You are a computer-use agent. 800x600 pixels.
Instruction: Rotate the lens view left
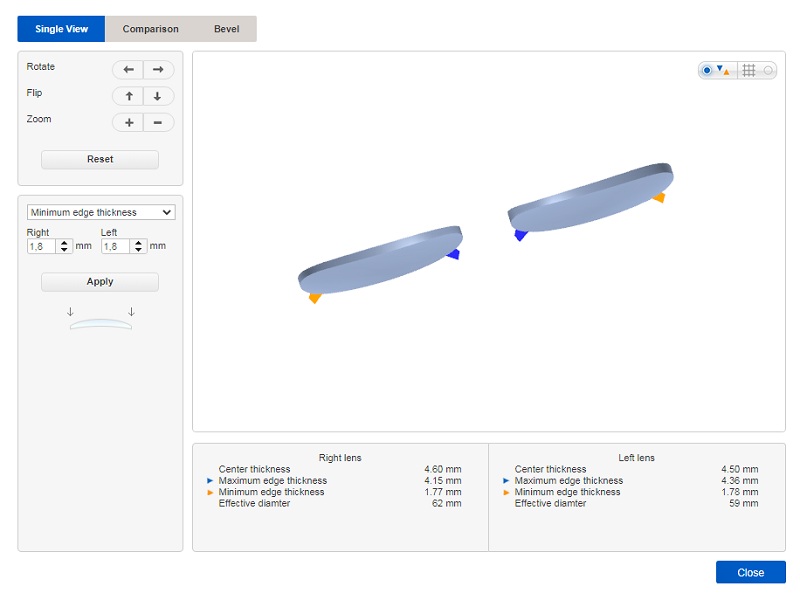tap(127, 70)
